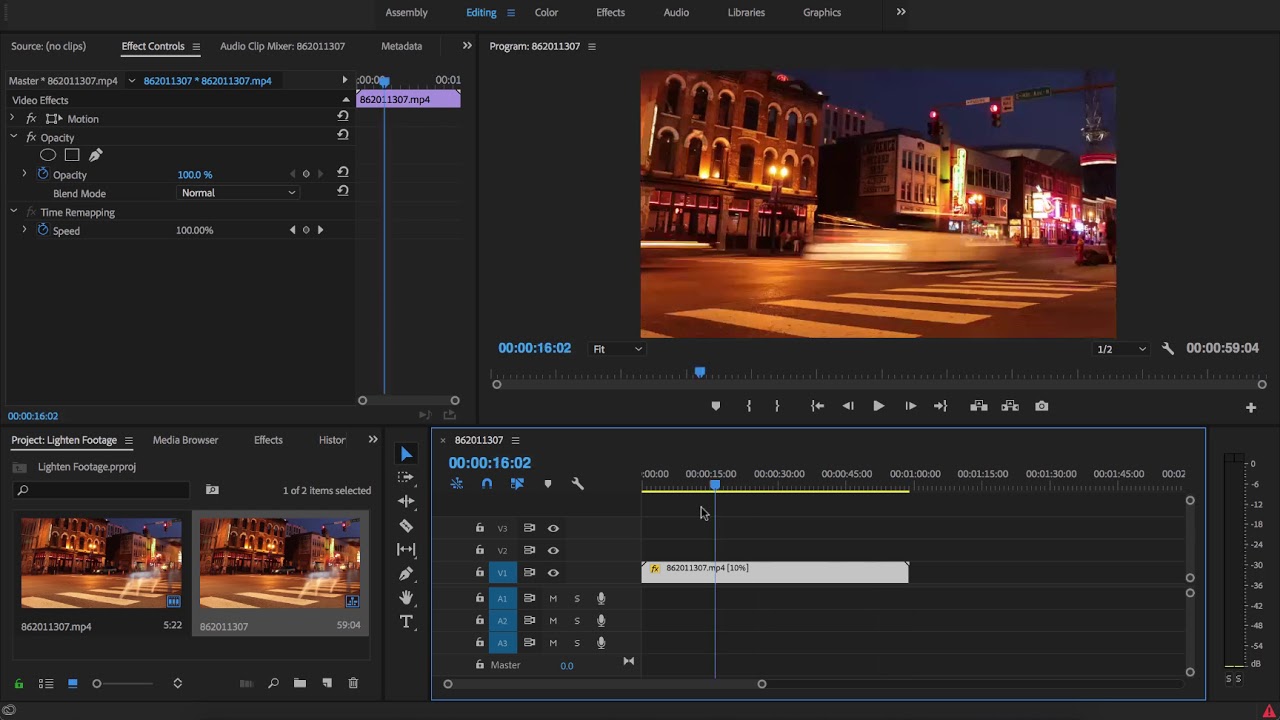Click the project thumbnail zoom slider
The height and width of the screenshot is (720, 1280).
(x=97, y=684)
